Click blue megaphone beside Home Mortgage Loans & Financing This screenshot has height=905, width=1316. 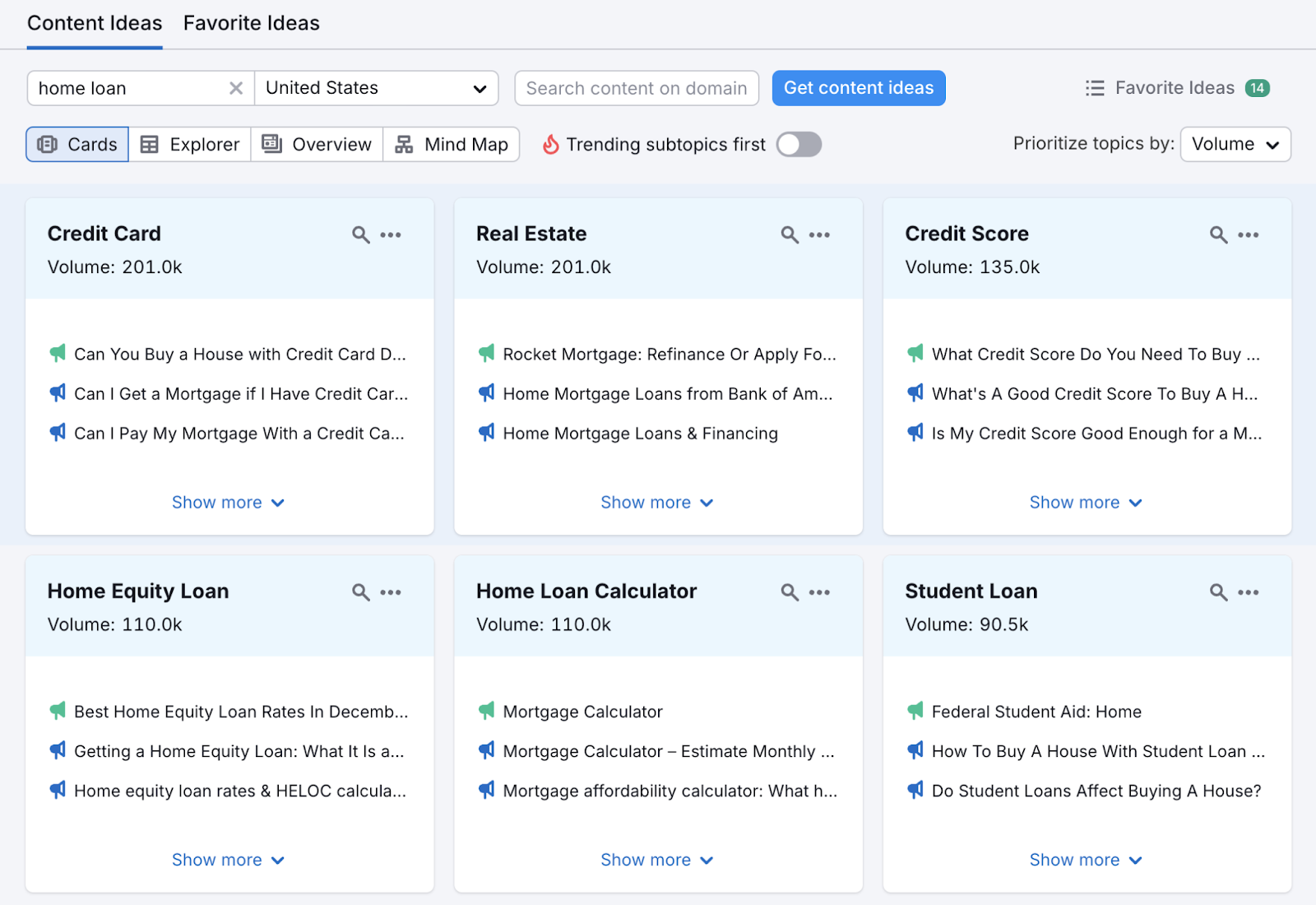(x=486, y=433)
